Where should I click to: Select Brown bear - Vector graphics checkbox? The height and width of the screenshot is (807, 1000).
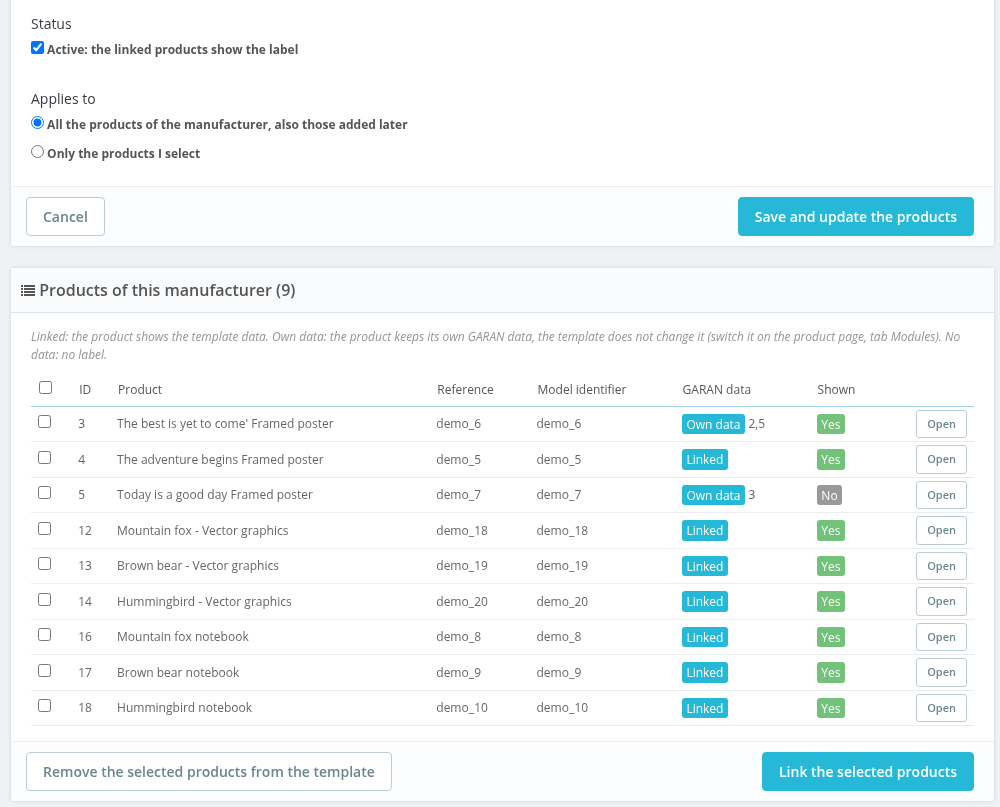(x=45, y=563)
